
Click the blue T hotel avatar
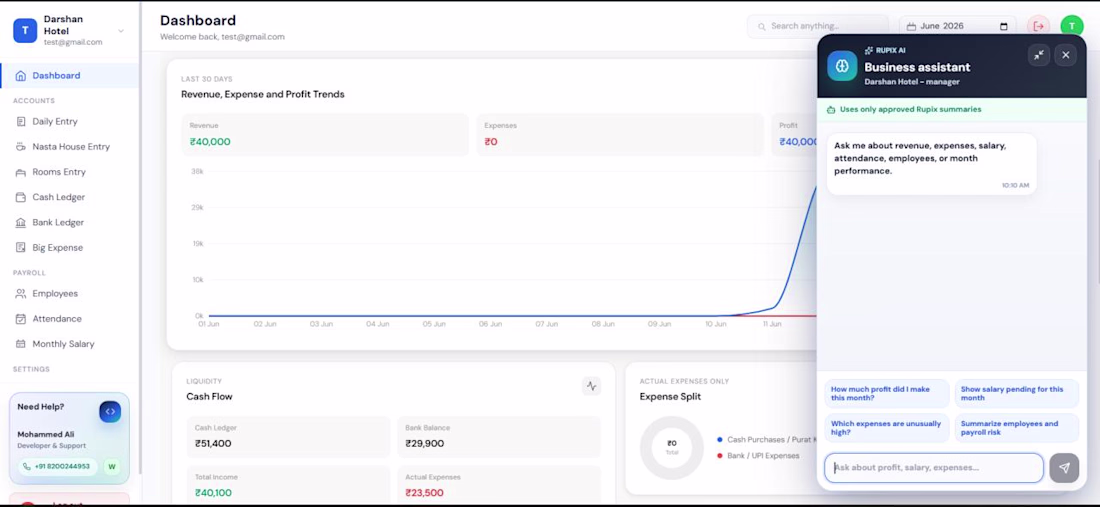tap(25, 31)
